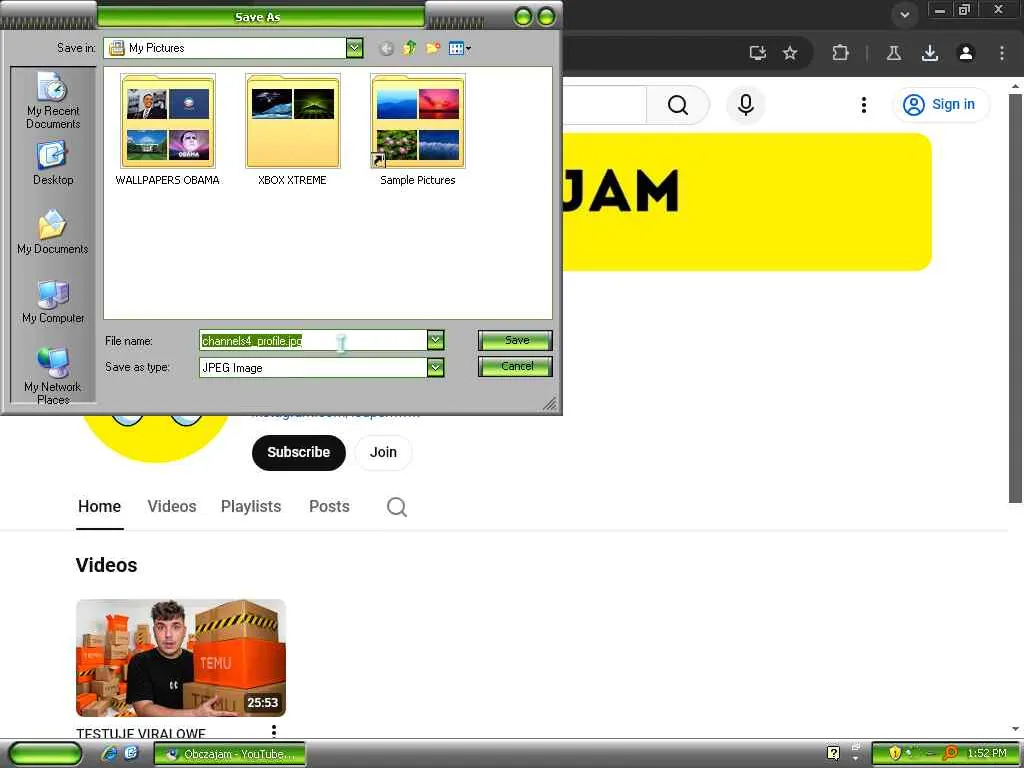1024x768 pixels.
Task: Click the orange magnifier tray icon
Action: [x=951, y=754]
